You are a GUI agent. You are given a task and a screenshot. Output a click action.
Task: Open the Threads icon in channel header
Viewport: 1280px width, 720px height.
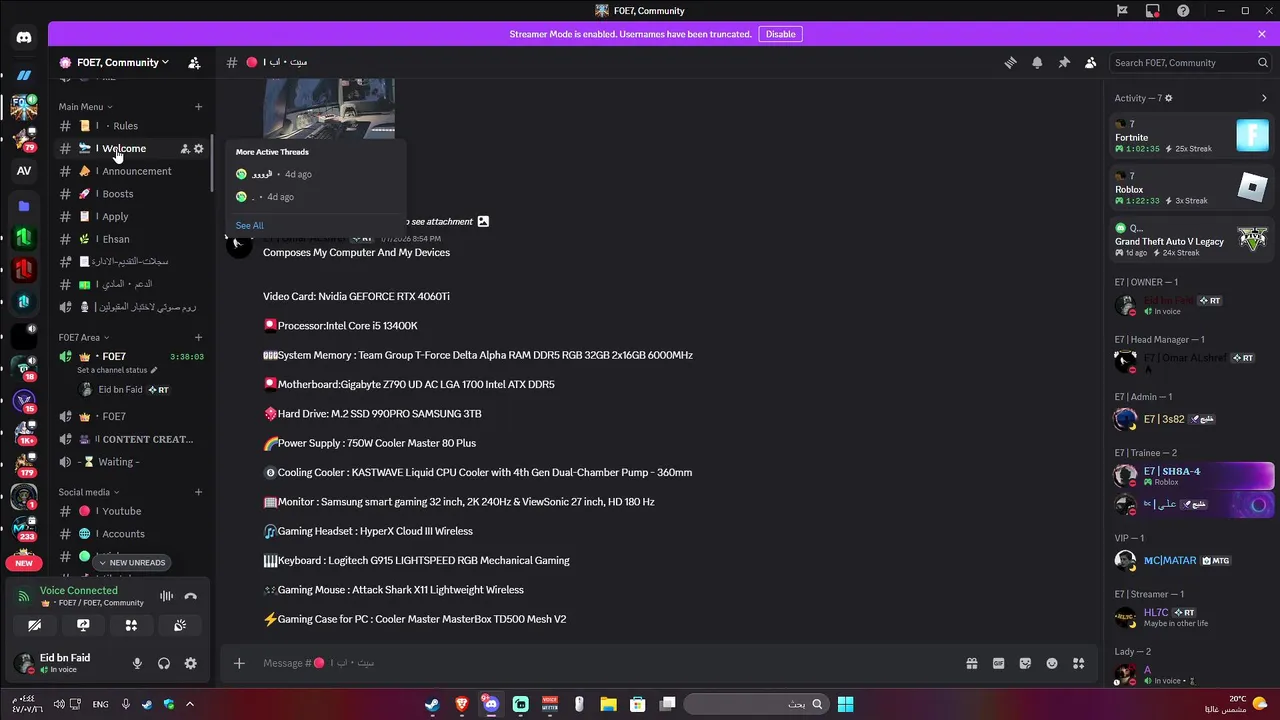click(1010, 62)
